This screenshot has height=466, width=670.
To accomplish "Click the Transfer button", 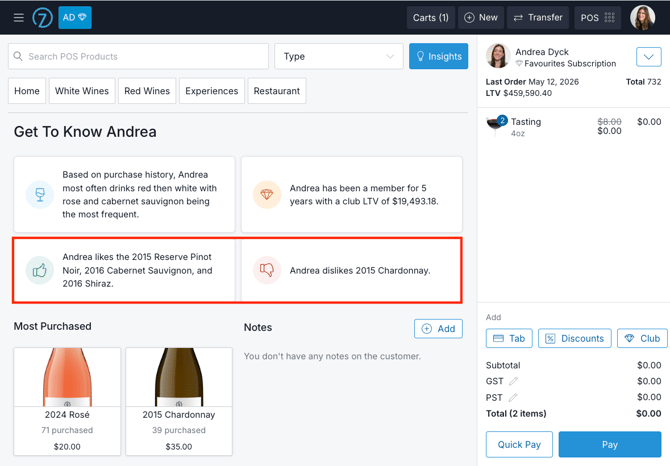I will (x=538, y=18).
